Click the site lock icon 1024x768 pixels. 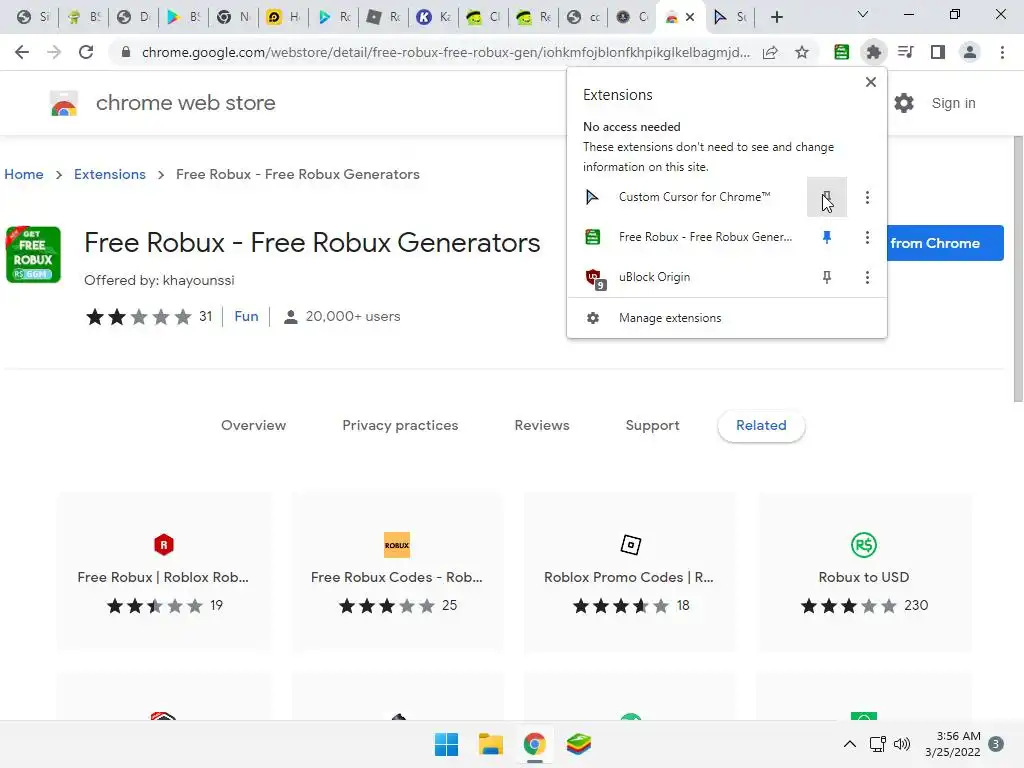click(x=126, y=52)
